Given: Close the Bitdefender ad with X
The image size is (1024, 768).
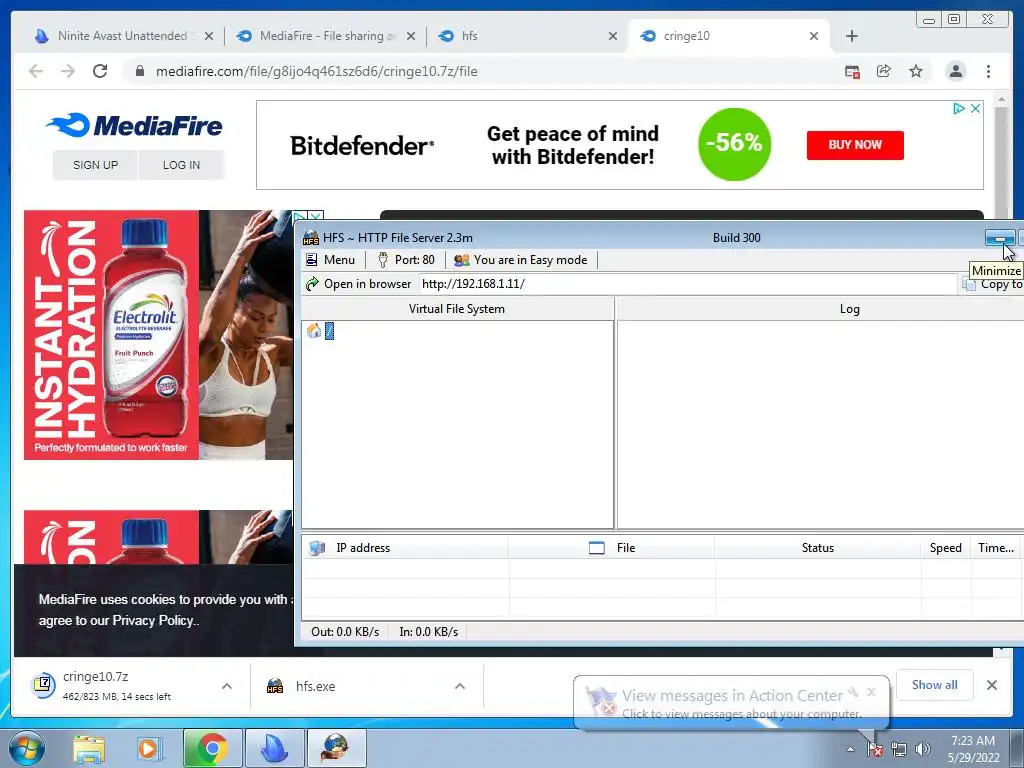Looking at the screenshot, I should 975,108.
